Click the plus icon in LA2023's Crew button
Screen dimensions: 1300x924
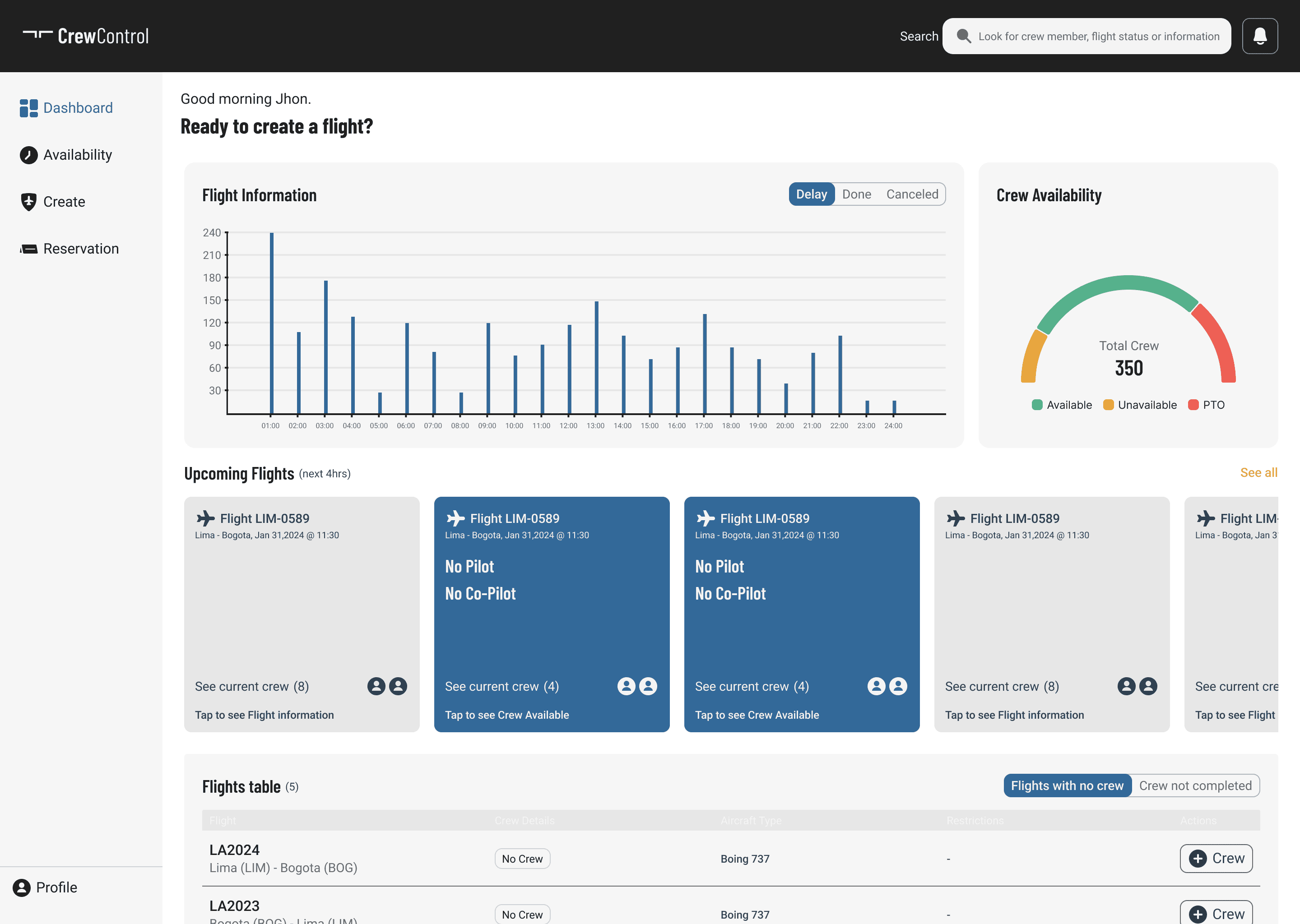coord(1198,915)
